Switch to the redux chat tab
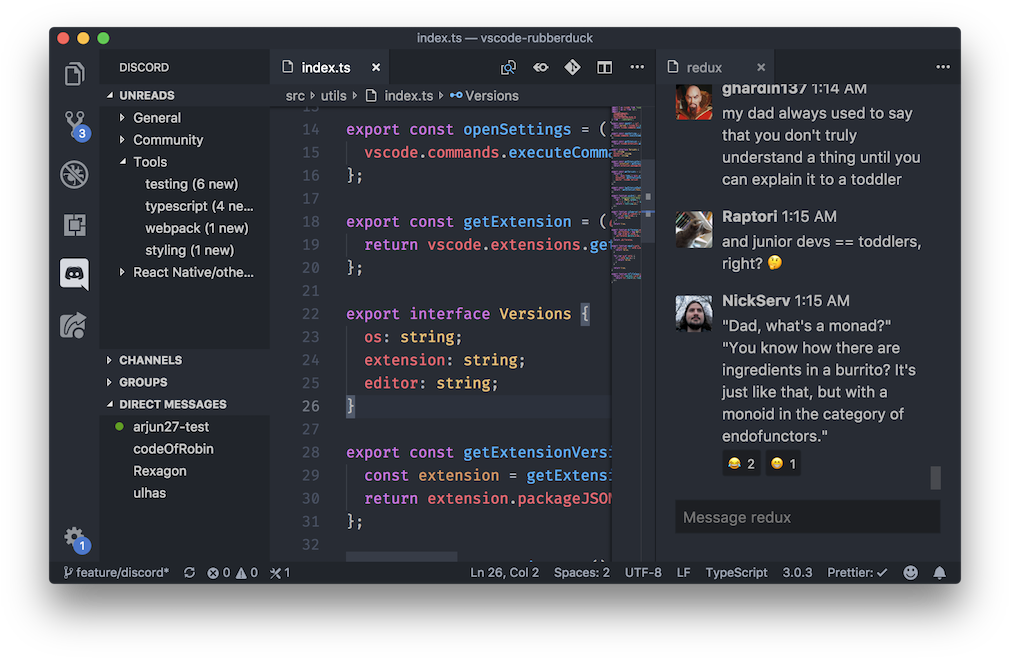The width and height of the screenshot is (1009, 658). (x=704, y=68)
